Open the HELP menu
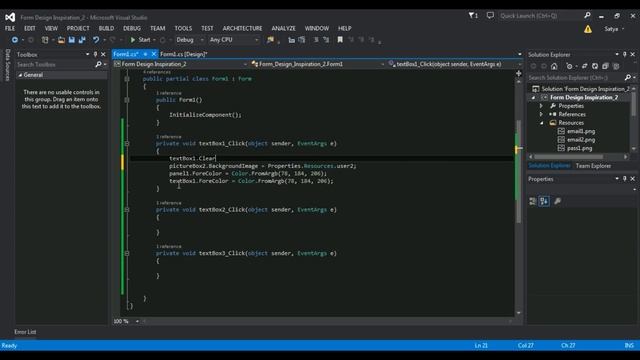 (344, 28)
